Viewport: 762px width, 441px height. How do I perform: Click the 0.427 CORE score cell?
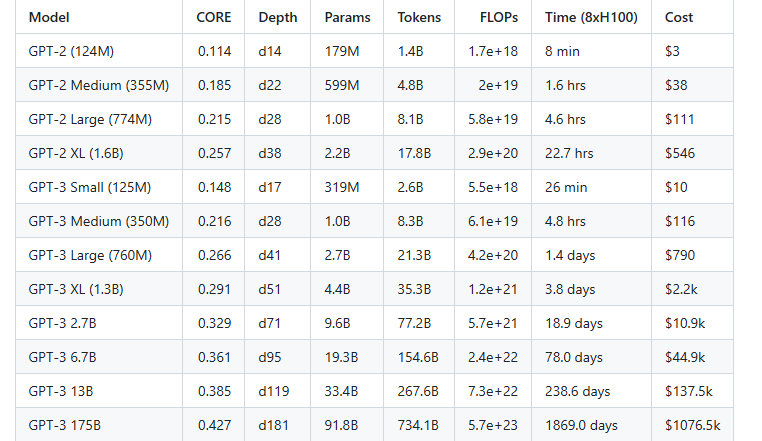[214, 425]
